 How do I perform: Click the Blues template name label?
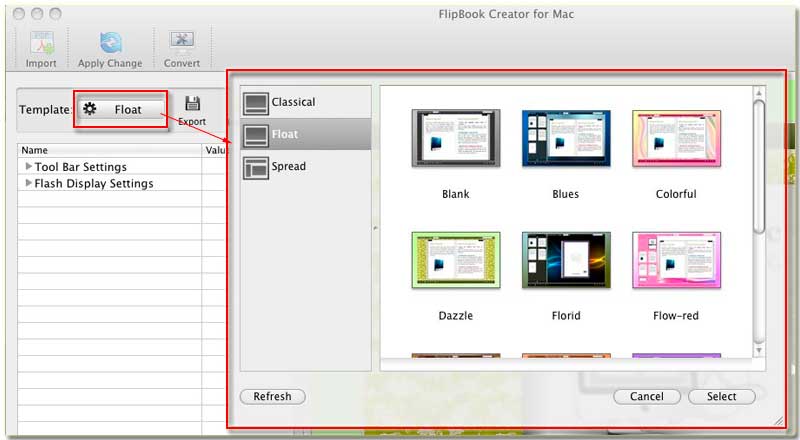click(x=565, y=194)
